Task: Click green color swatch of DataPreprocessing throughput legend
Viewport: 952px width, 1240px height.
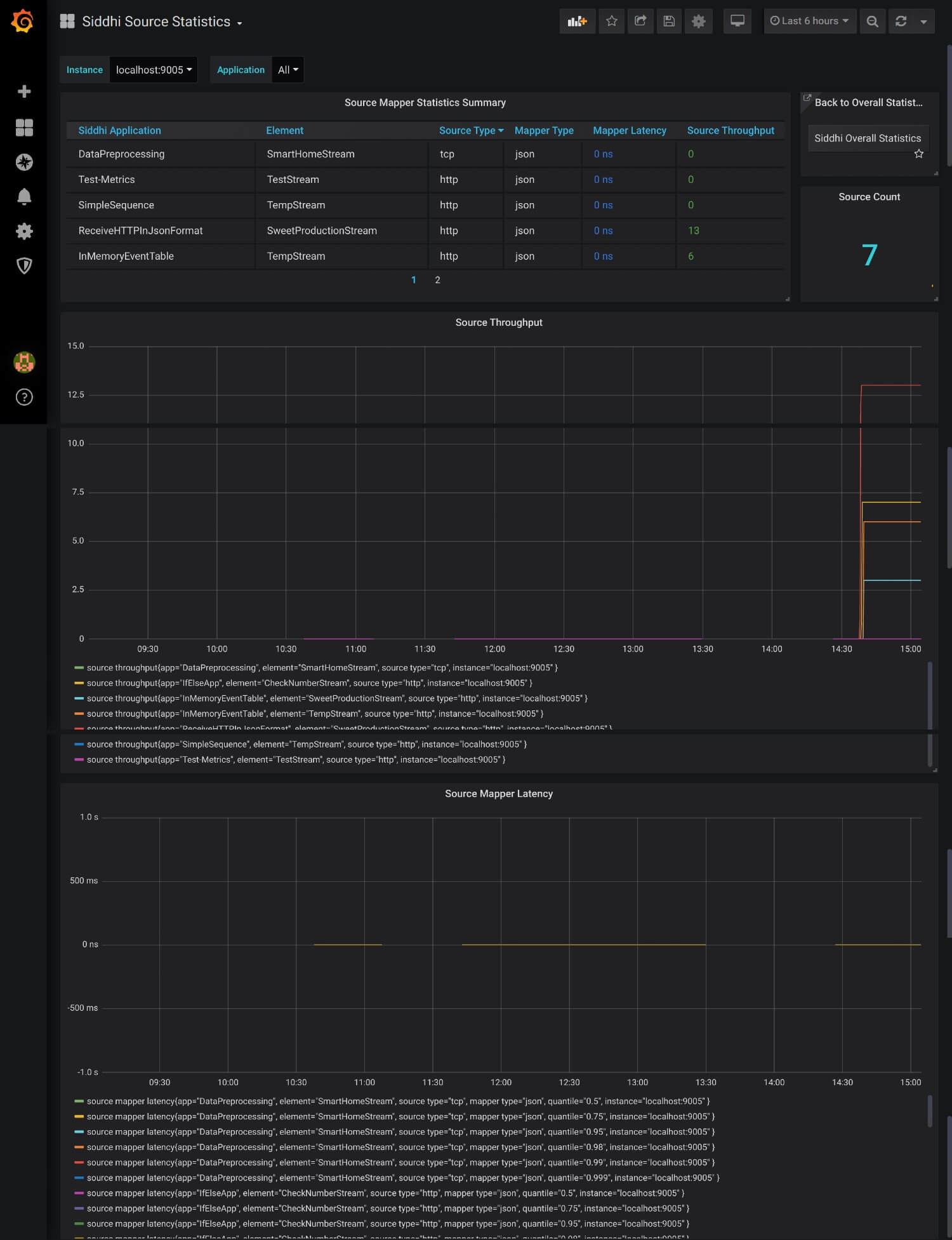Action: (79, 668)
